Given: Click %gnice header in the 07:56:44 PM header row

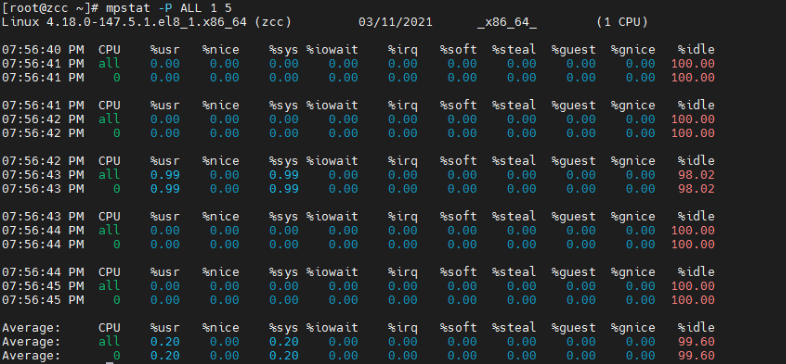Looking at the screenshot, I should (633, 272).
